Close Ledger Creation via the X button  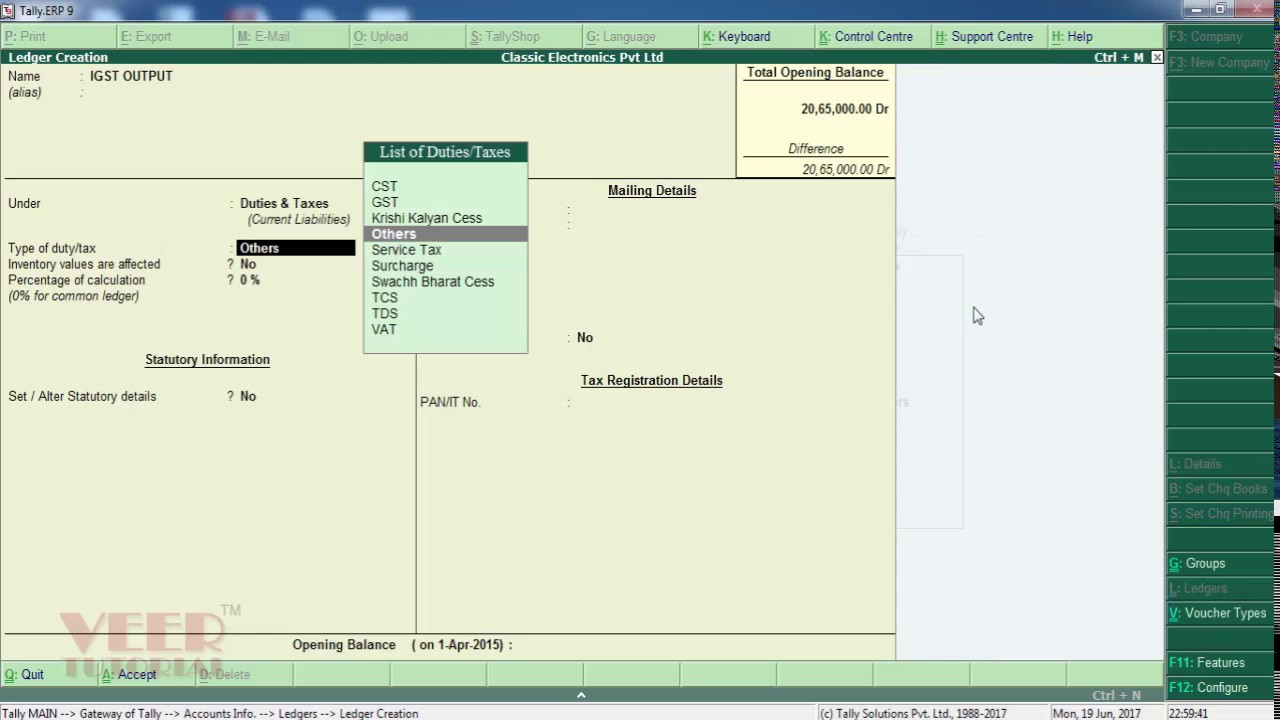point(1157,58)
